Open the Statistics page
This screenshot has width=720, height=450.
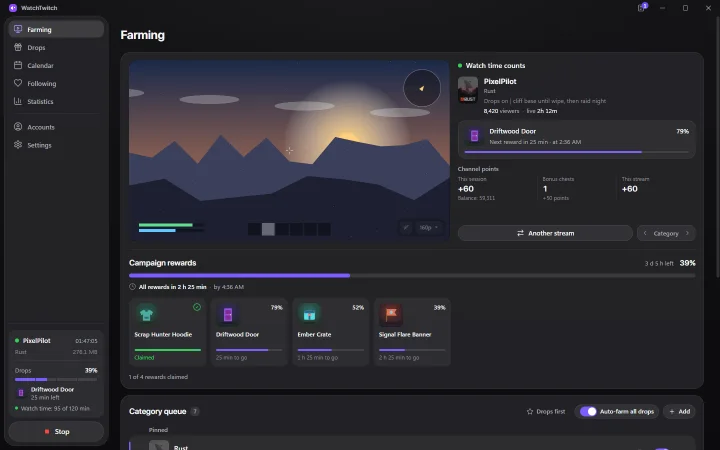[x=56, y=101]
